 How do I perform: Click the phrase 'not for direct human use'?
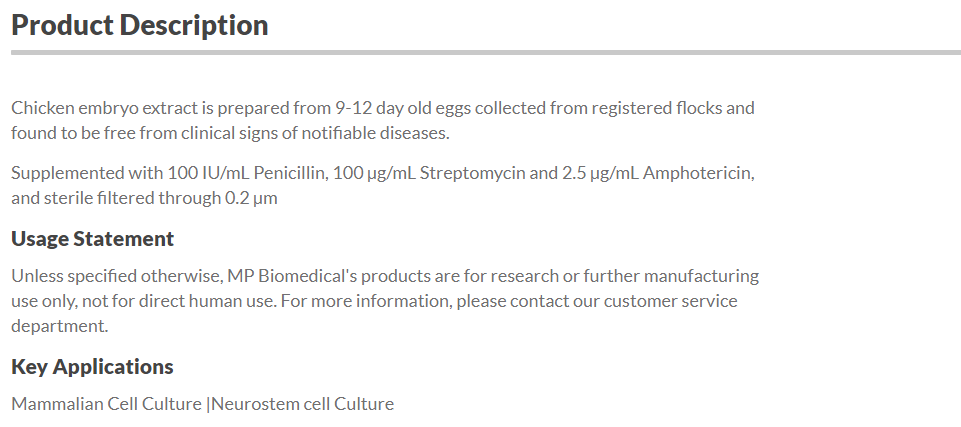(x=178, y=301)
